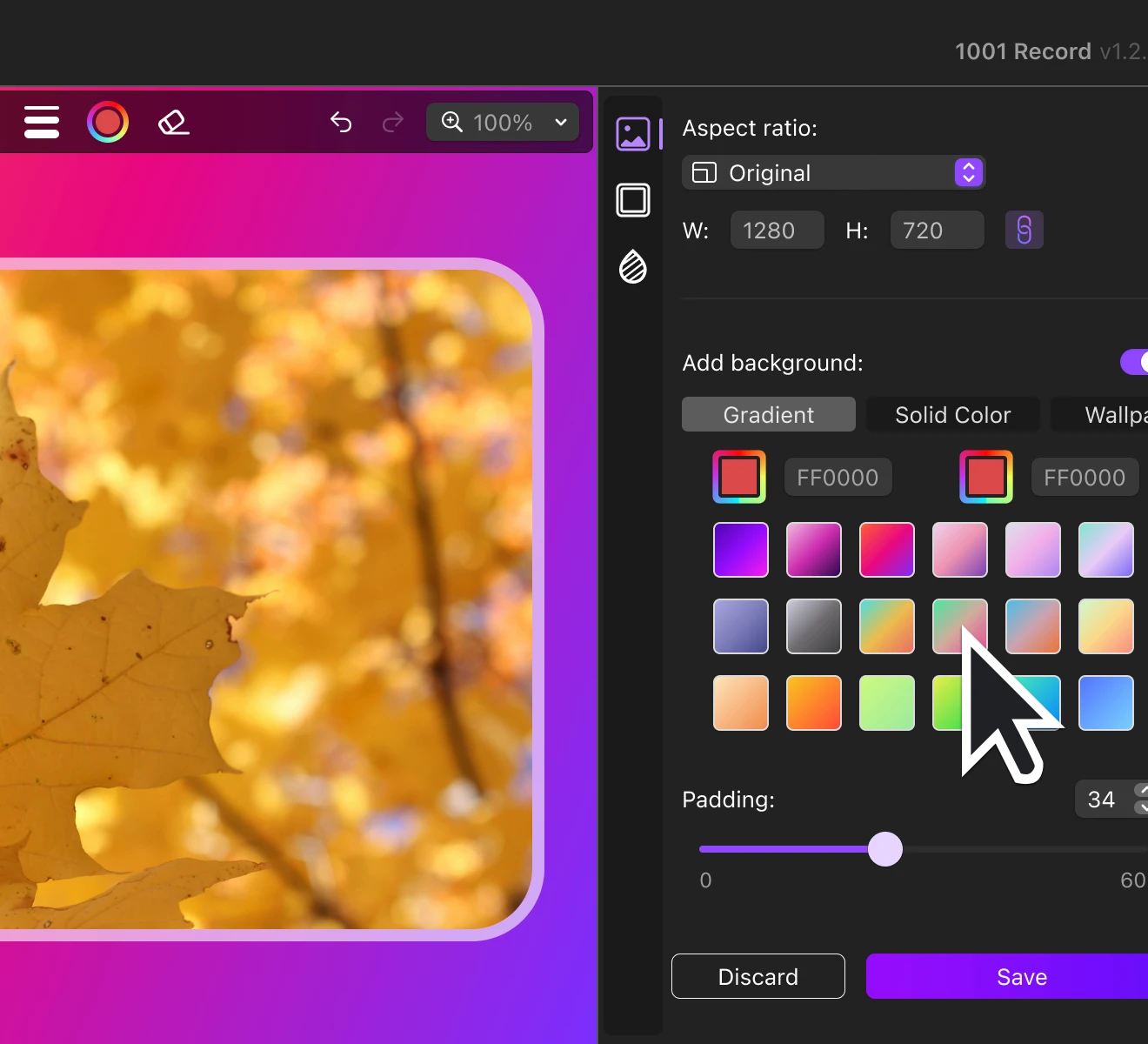This screenshot has height=1044, width=1148.
Task: Toggle the Add background switch off
Action: (x=1137, y=362)
